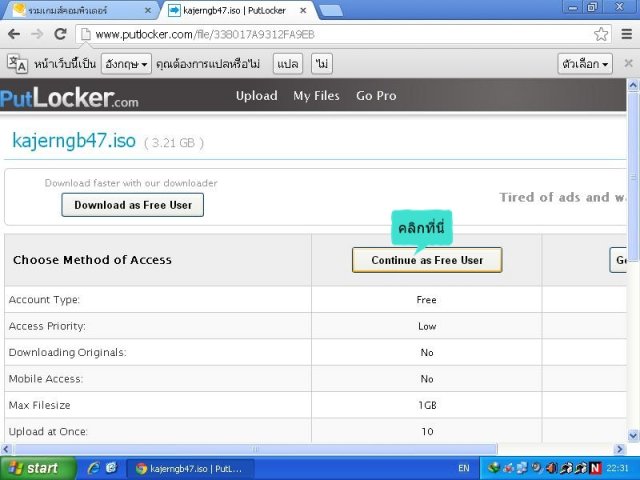Image resolution: width=640 pixels, height=480 pixels.
Task: Click the vertical scrollbar down arrow
Action: [633, 436]
